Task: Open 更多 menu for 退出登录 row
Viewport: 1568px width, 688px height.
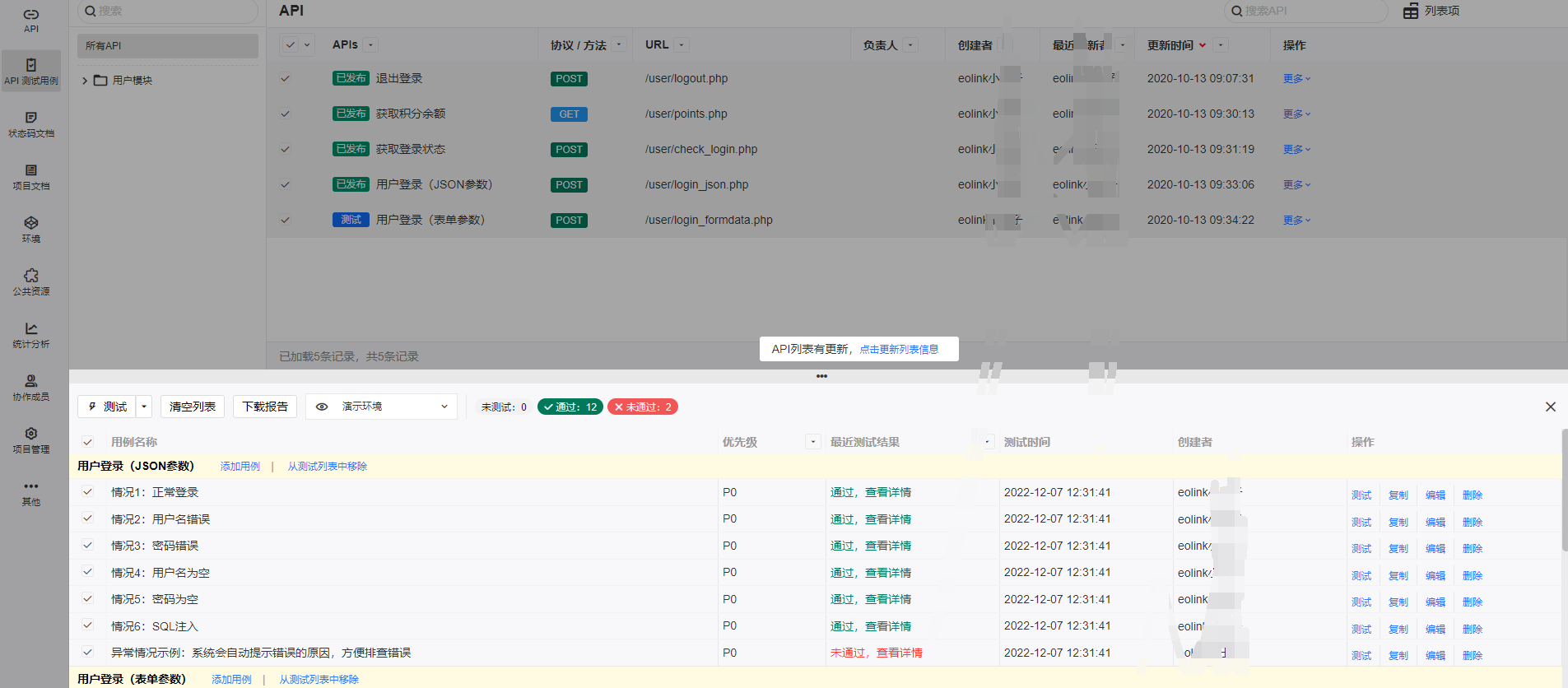Action: 1296,79
